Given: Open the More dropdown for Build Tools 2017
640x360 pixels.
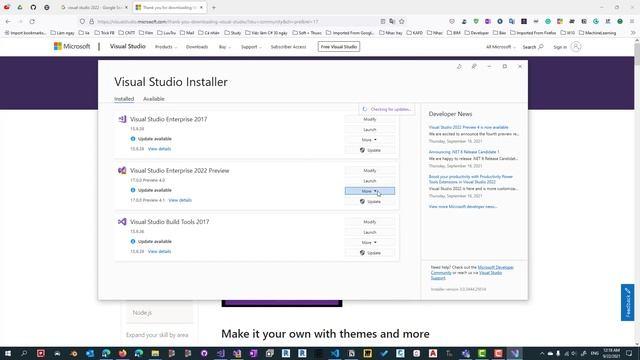Looking at the screenshot, I should coord(369,242).
